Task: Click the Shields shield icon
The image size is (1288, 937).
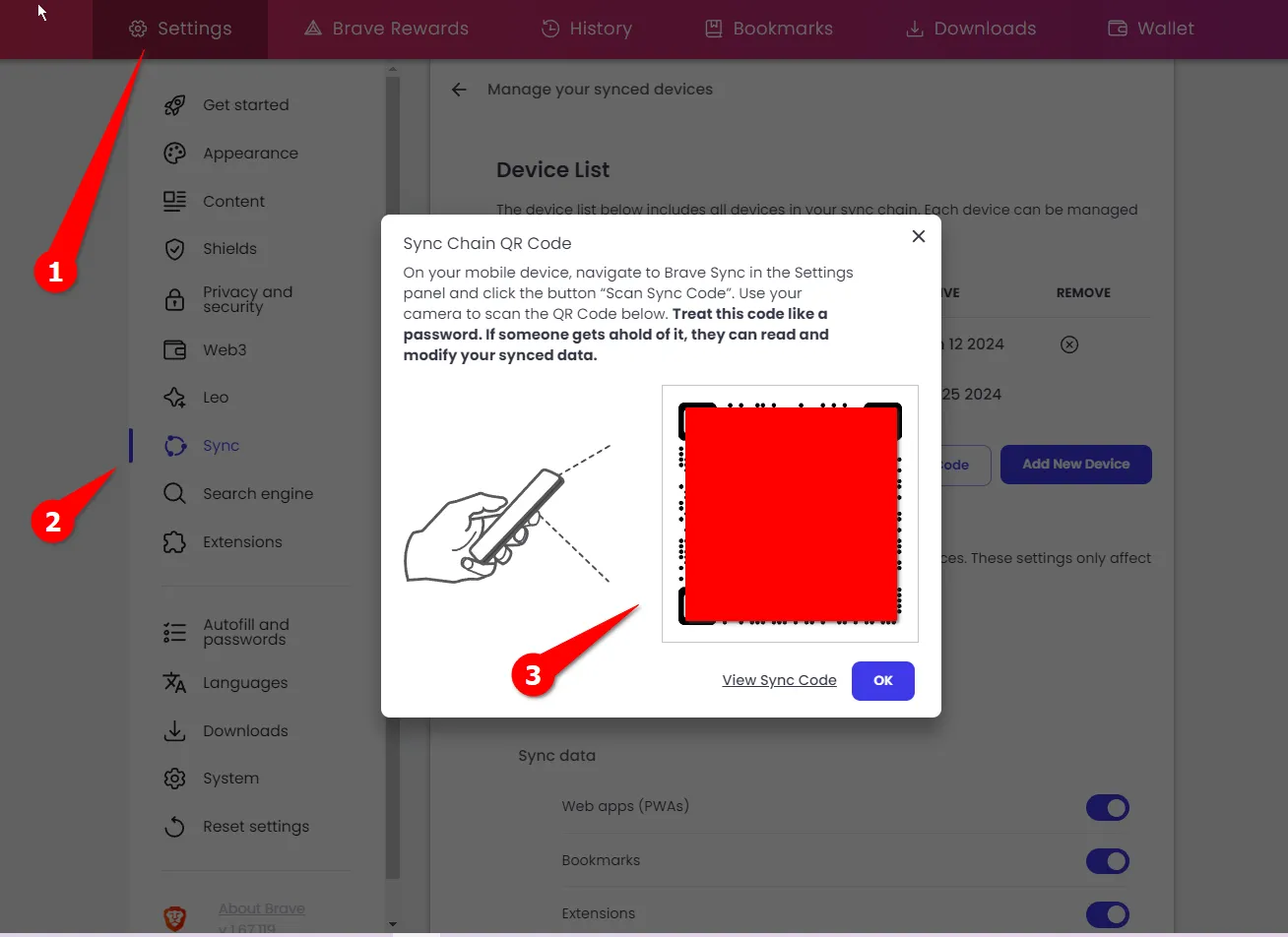Action: click(174, 249)
